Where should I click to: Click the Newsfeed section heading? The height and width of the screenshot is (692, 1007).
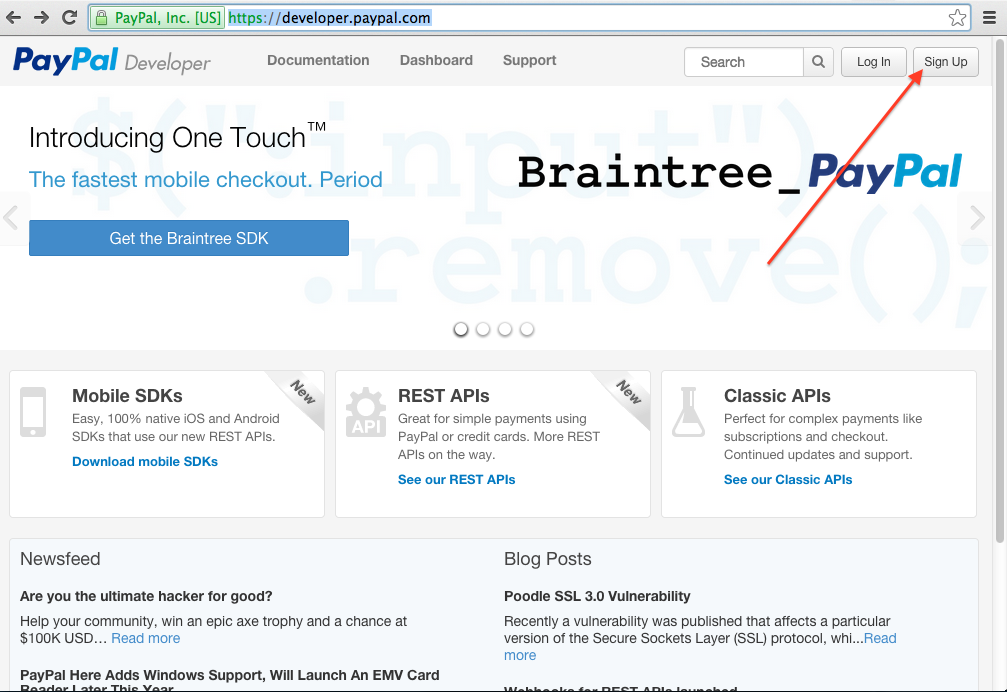[60, 559]
